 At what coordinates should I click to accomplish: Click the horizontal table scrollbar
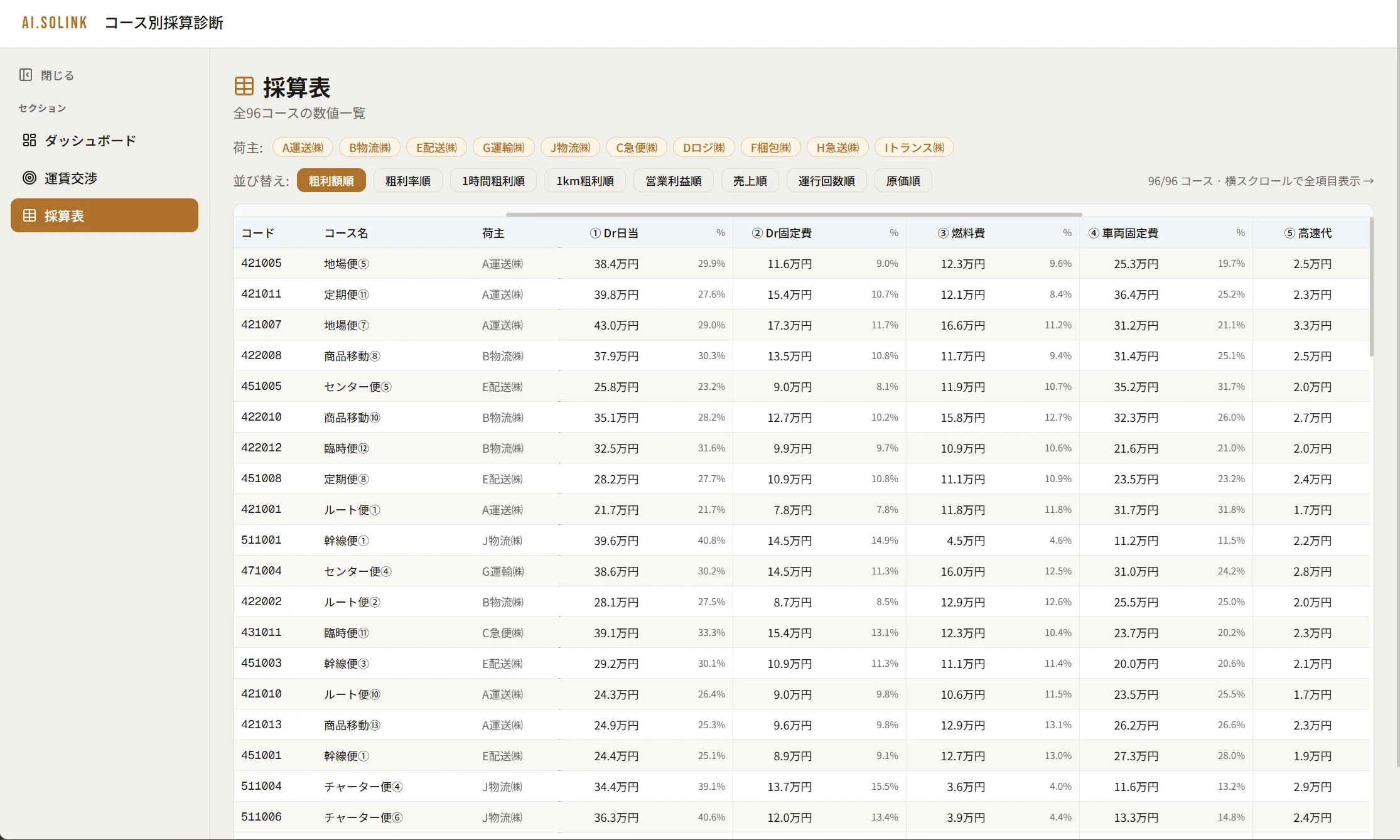point(794,215)
